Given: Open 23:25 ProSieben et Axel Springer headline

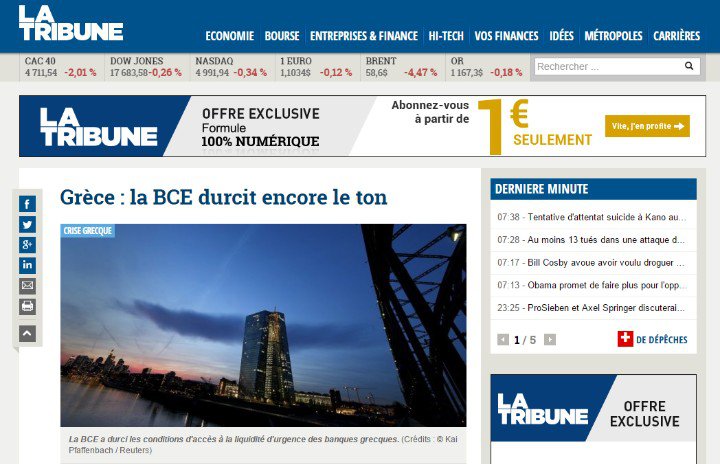Looking at the screenshot, I should pyautogui.click(x=593, y=308).
